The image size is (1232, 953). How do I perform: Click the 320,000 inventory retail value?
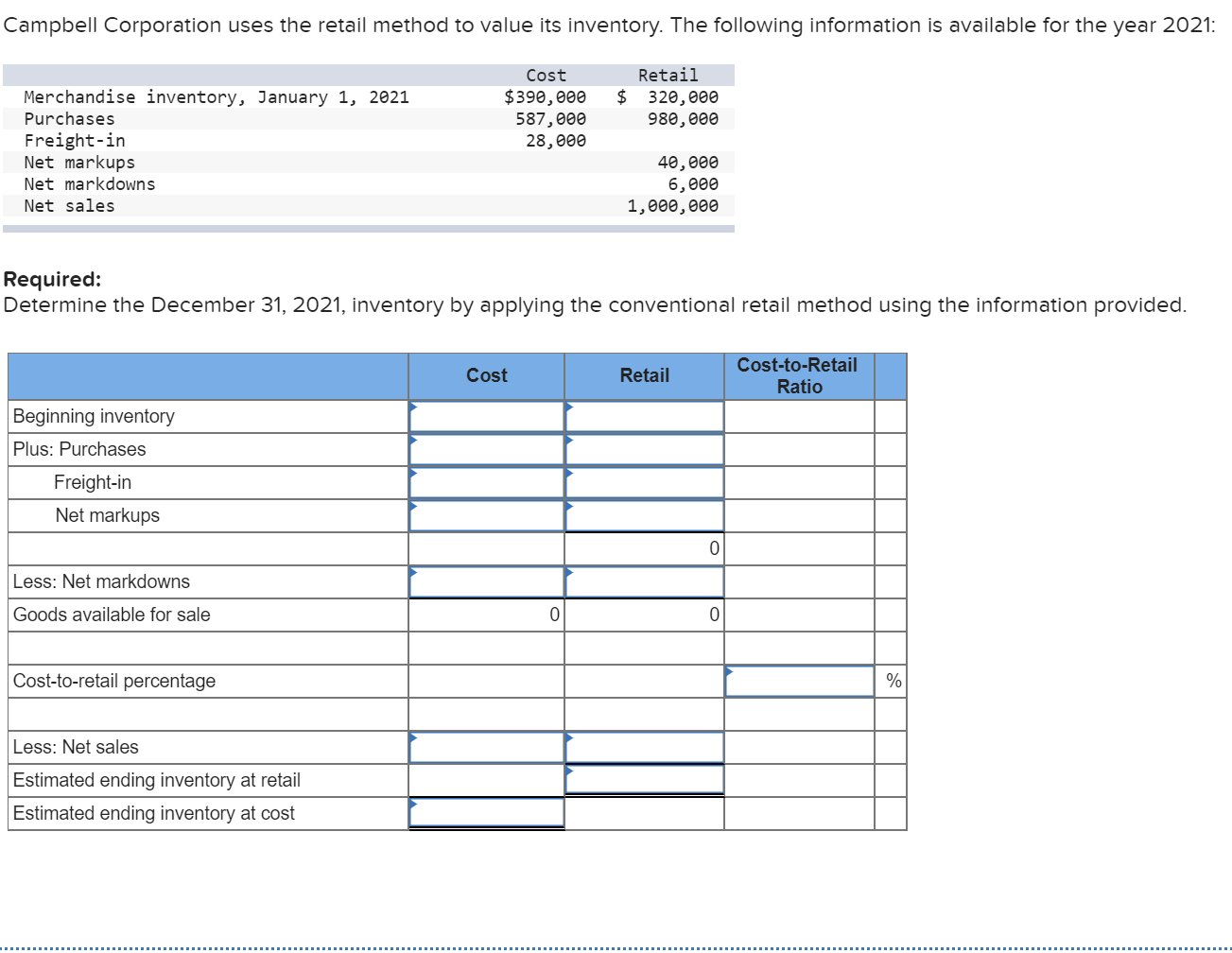tap(683, 96)
